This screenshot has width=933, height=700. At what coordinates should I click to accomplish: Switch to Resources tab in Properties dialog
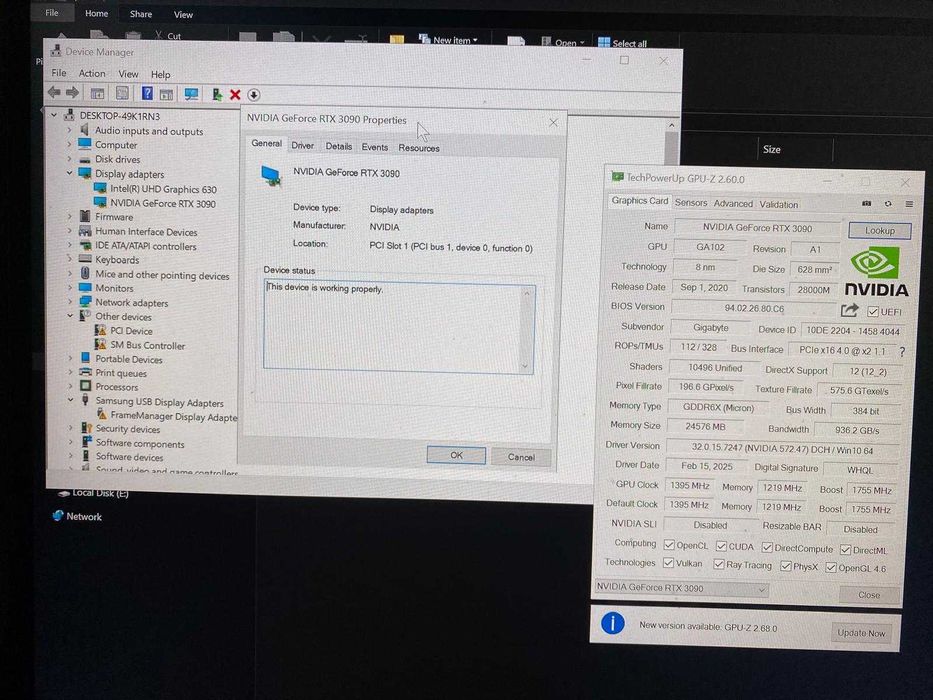(x=419, y=148)
